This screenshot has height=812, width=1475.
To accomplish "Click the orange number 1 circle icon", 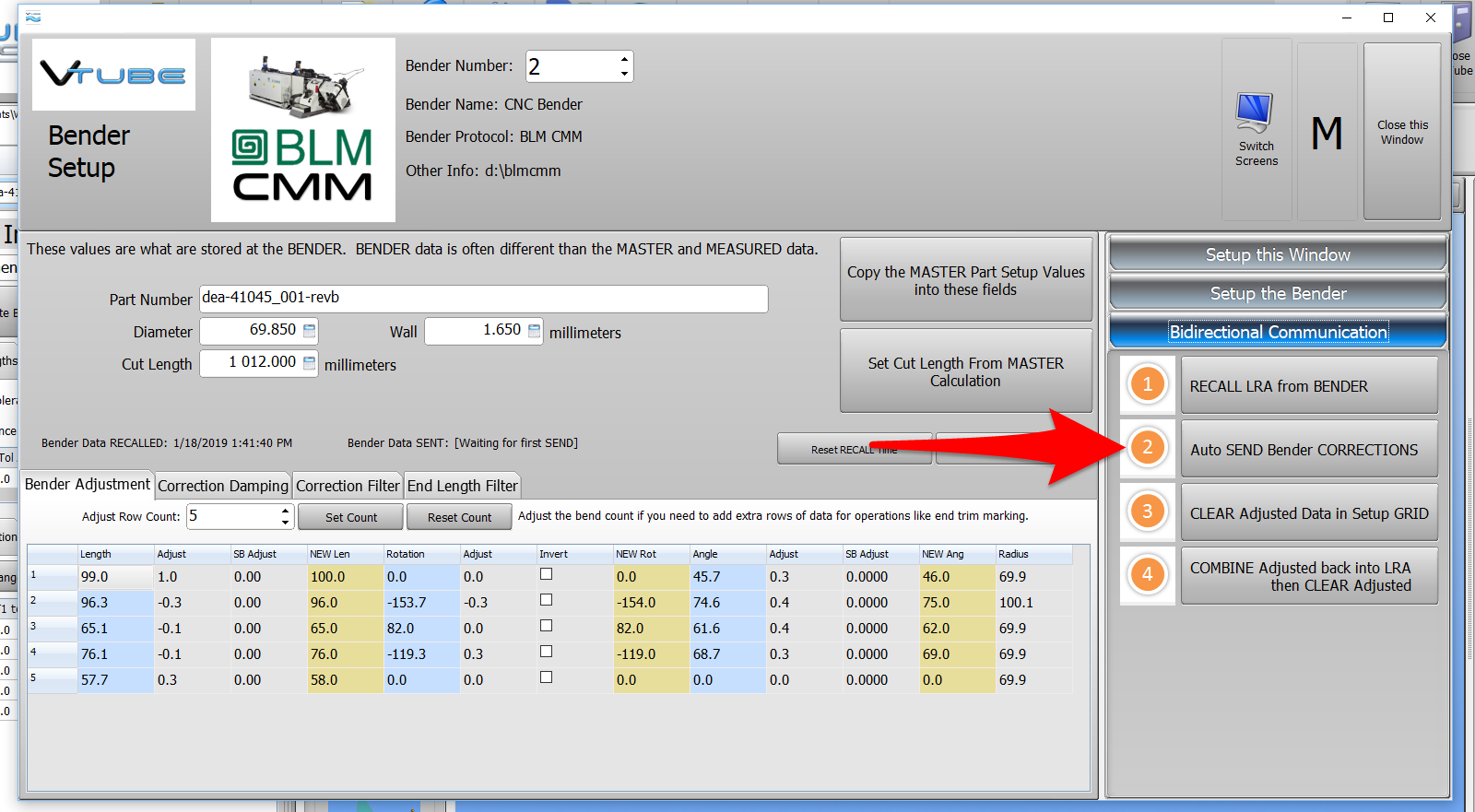I will pyautogui.click(x=1147, y=384).
